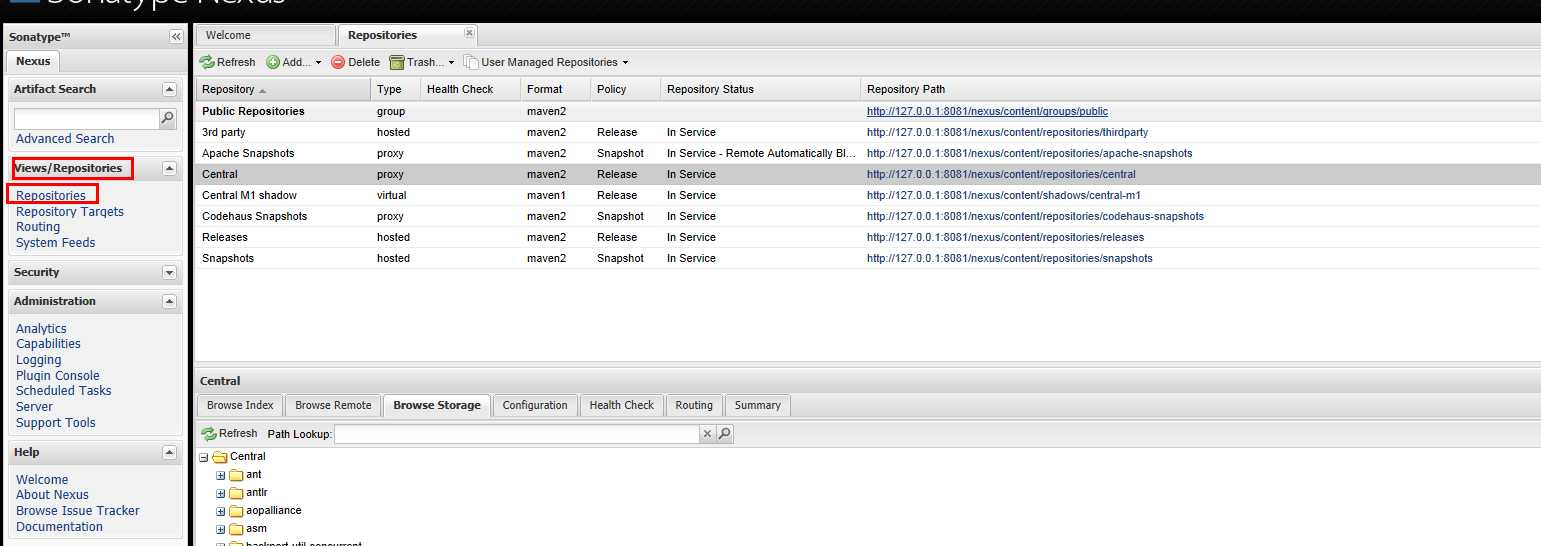Collapse the Administration panel

[169, 301]
